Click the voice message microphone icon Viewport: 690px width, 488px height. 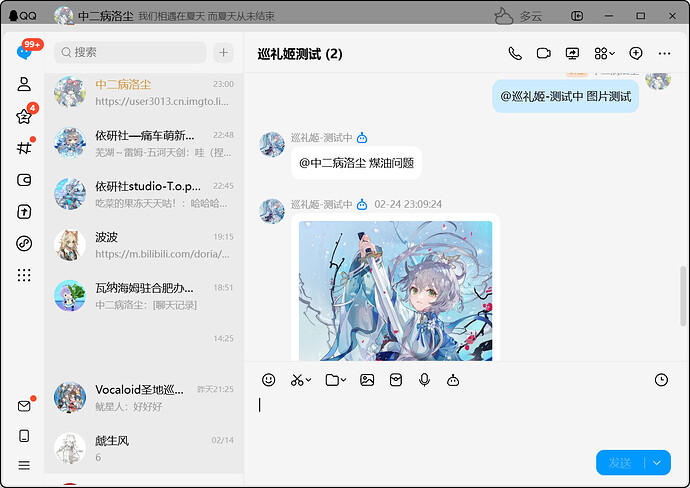click(x=424, y=380)
